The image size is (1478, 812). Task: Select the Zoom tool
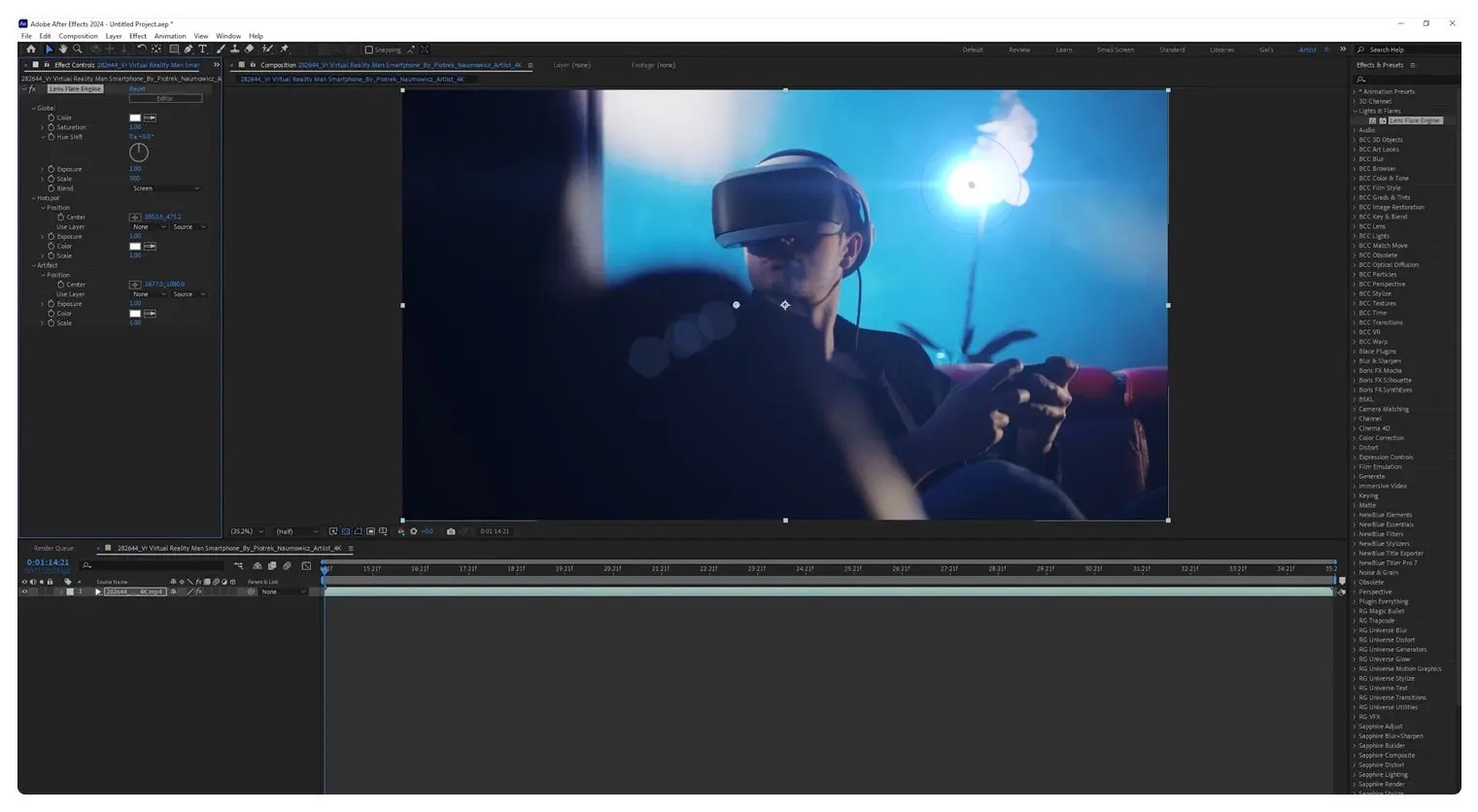(x=78, y=49)
